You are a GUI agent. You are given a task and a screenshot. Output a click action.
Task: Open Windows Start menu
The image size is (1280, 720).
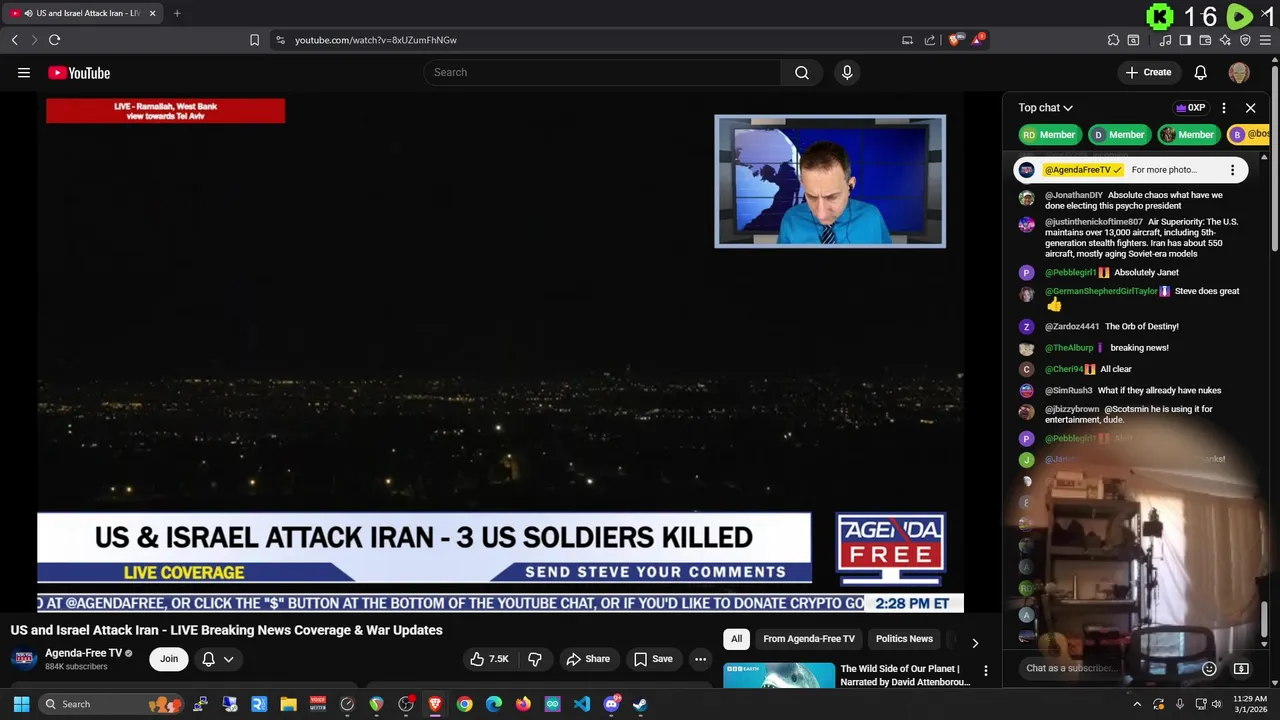pyautogui.click(x=21, y=704)
